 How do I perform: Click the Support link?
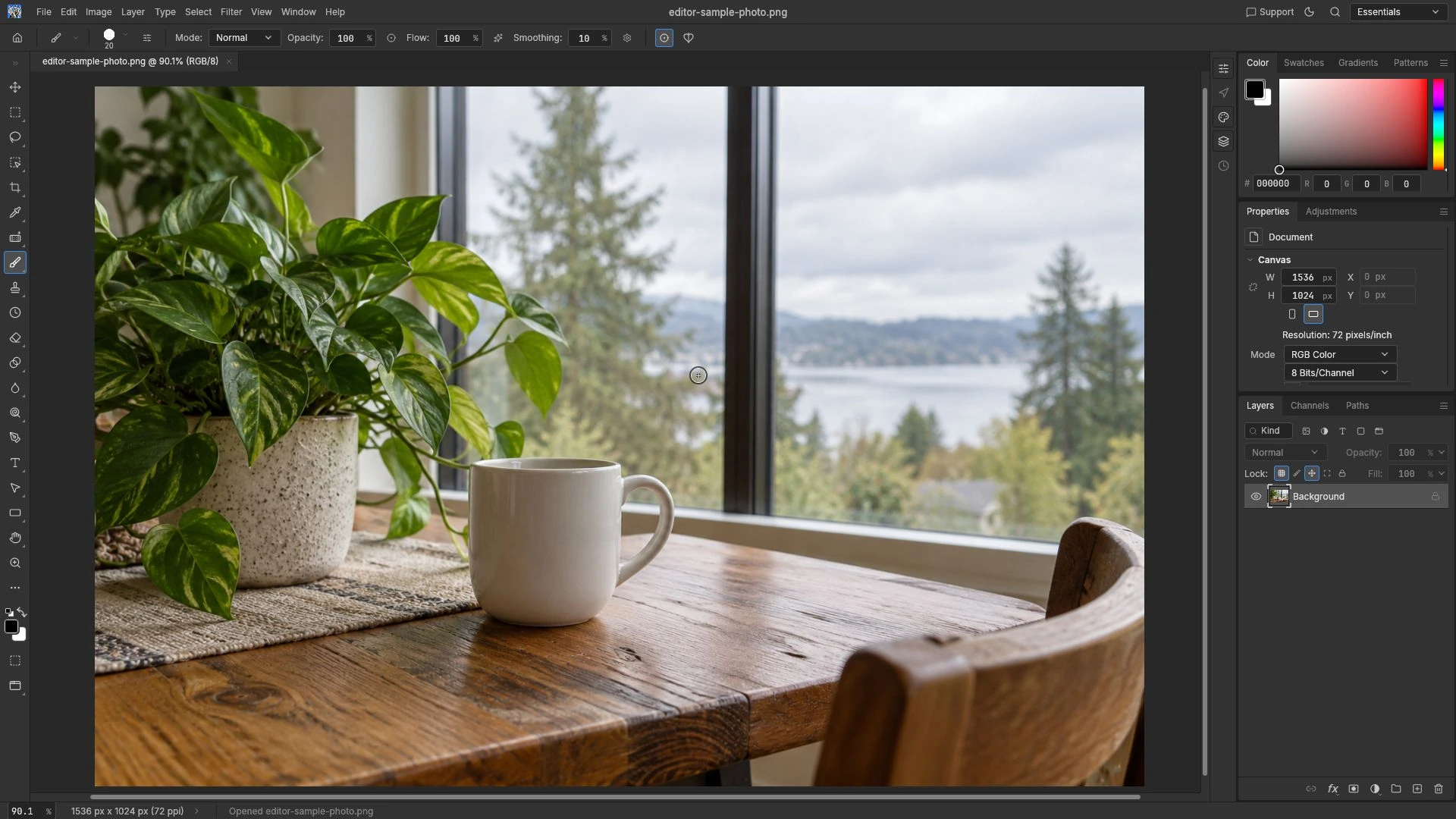click(x=1270, y=12)
